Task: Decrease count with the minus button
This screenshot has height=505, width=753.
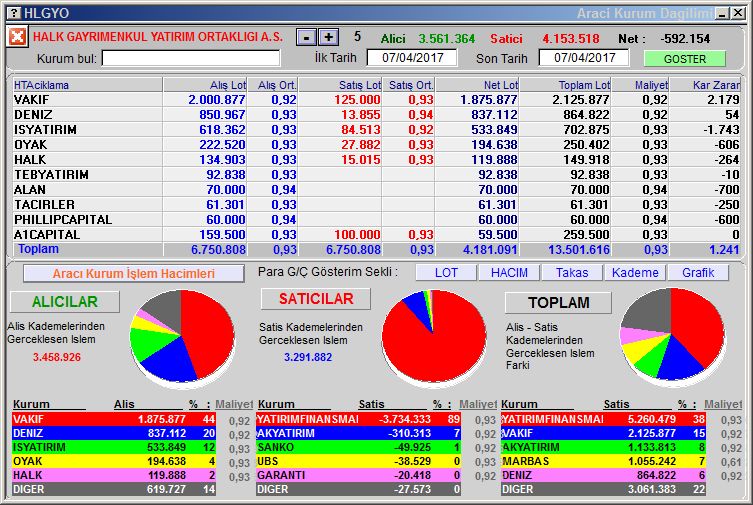Action: (306, 37)
